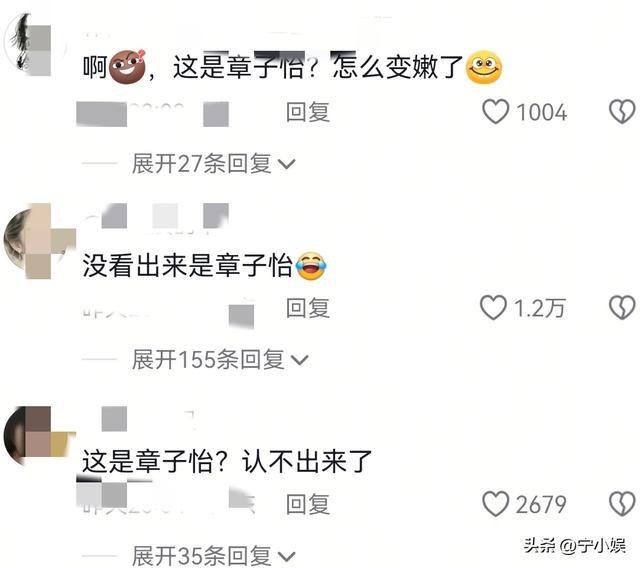Click the brown face emoji after '啊'
Image resolution: width=640 pixels, height=568 pixels.
click(x=127, y=66)
